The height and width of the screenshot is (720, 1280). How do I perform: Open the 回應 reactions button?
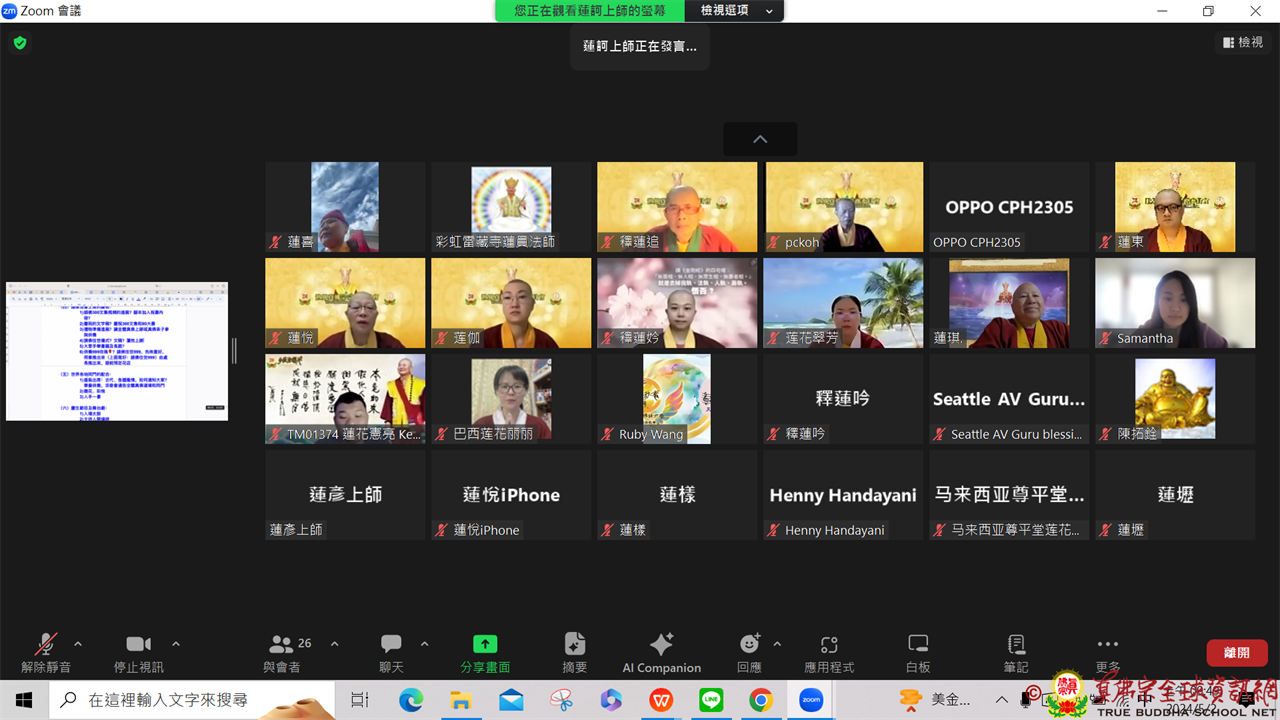coord(749,652)
